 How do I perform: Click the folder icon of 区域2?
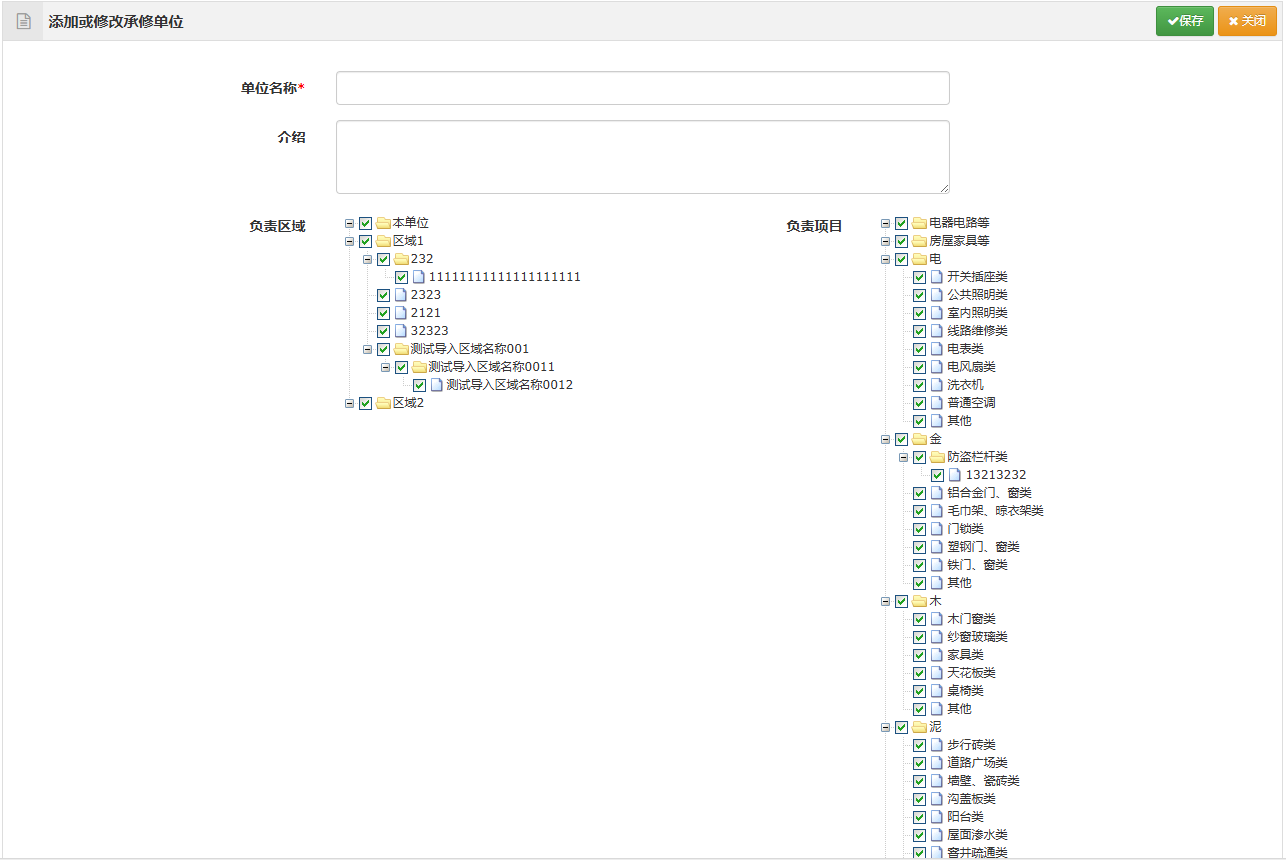pos(384,403)
